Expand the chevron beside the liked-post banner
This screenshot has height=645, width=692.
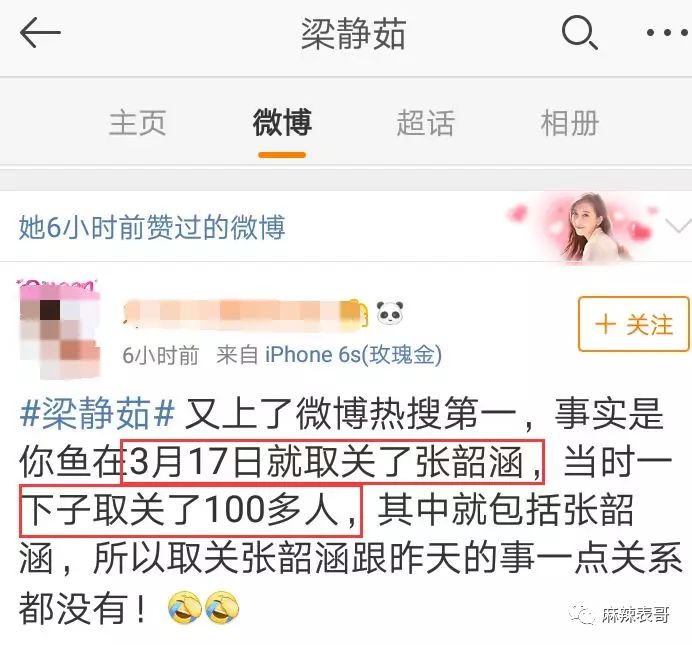pyautogui.click(x=678, y=226)
